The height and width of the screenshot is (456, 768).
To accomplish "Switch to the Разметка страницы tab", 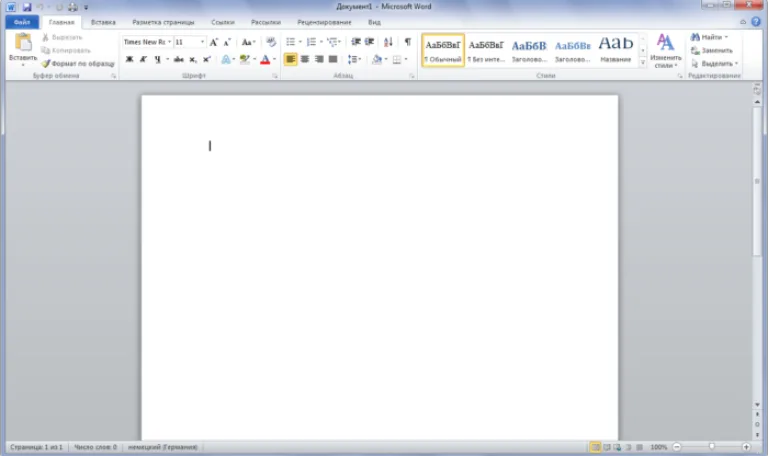I will [163, 23].
